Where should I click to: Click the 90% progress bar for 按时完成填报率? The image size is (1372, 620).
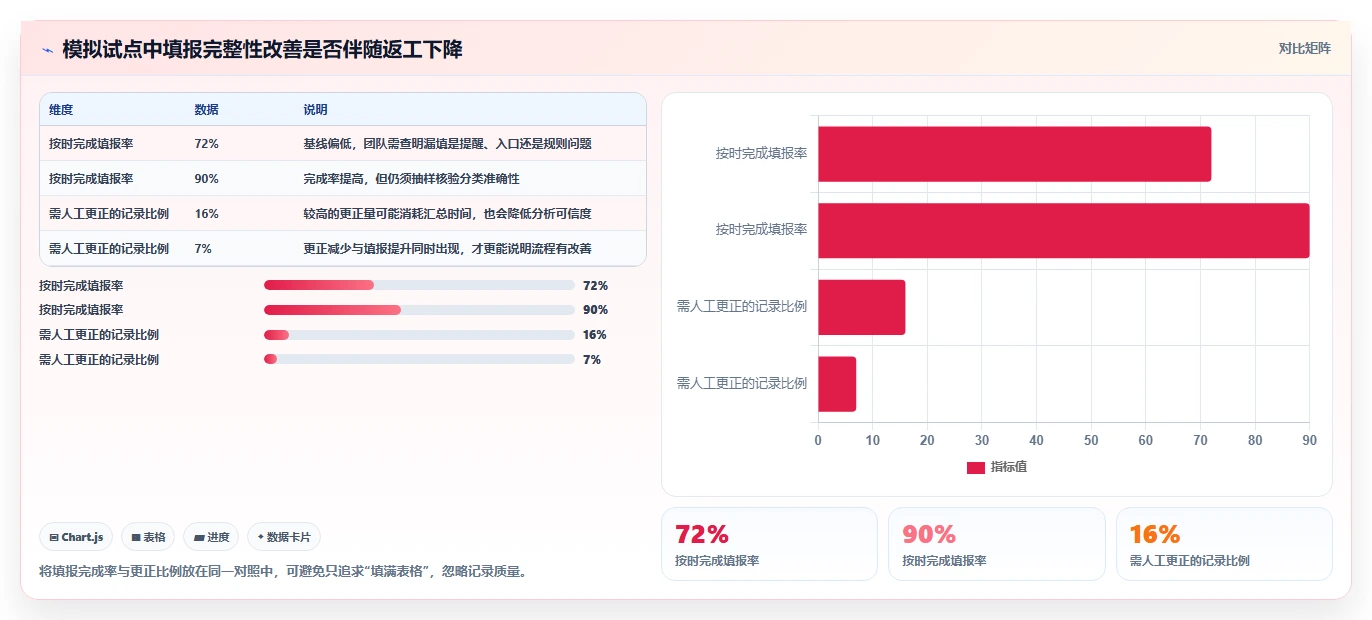pos(419,310)
